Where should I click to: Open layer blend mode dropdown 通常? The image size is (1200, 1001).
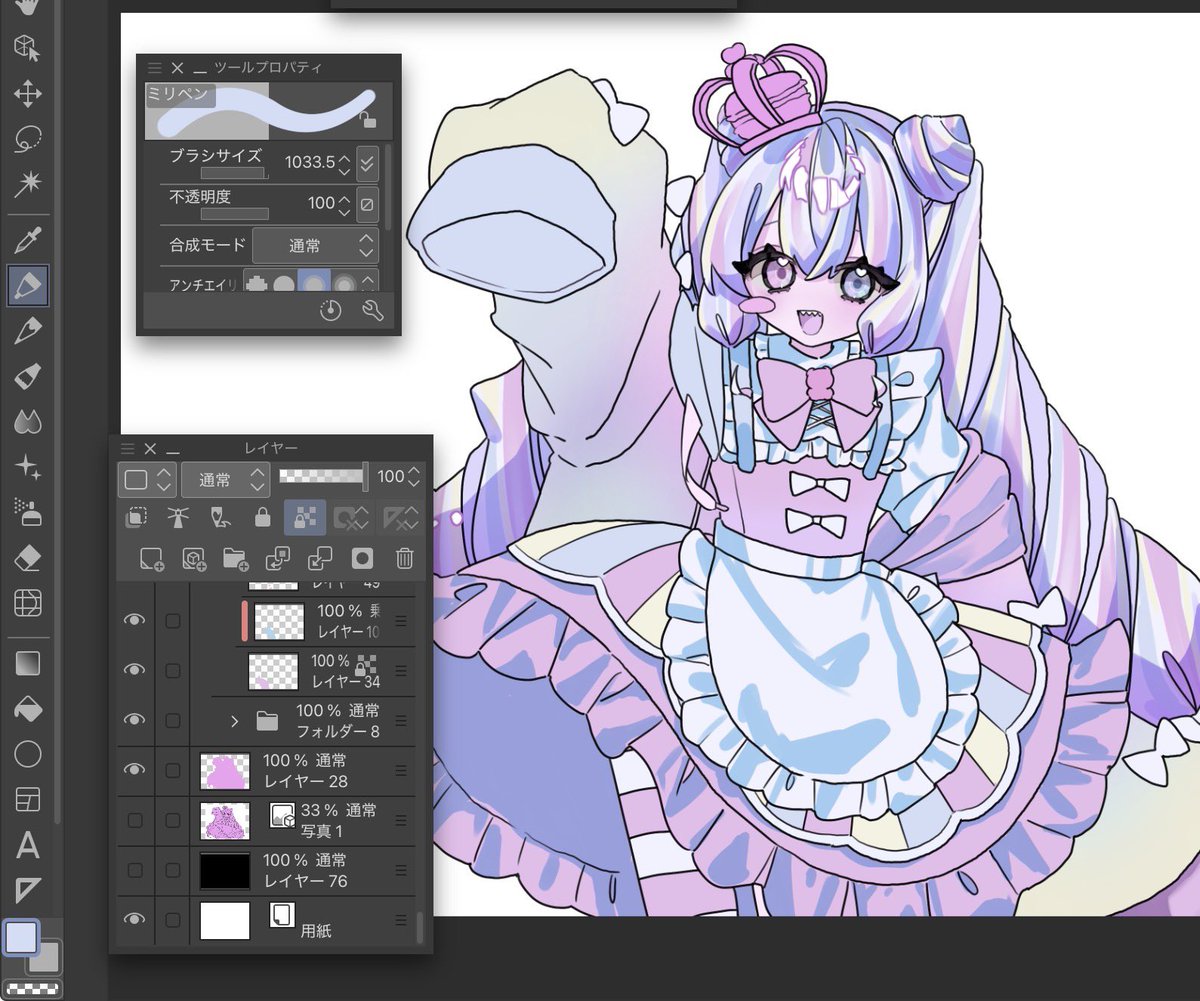(x=225, y=478)
